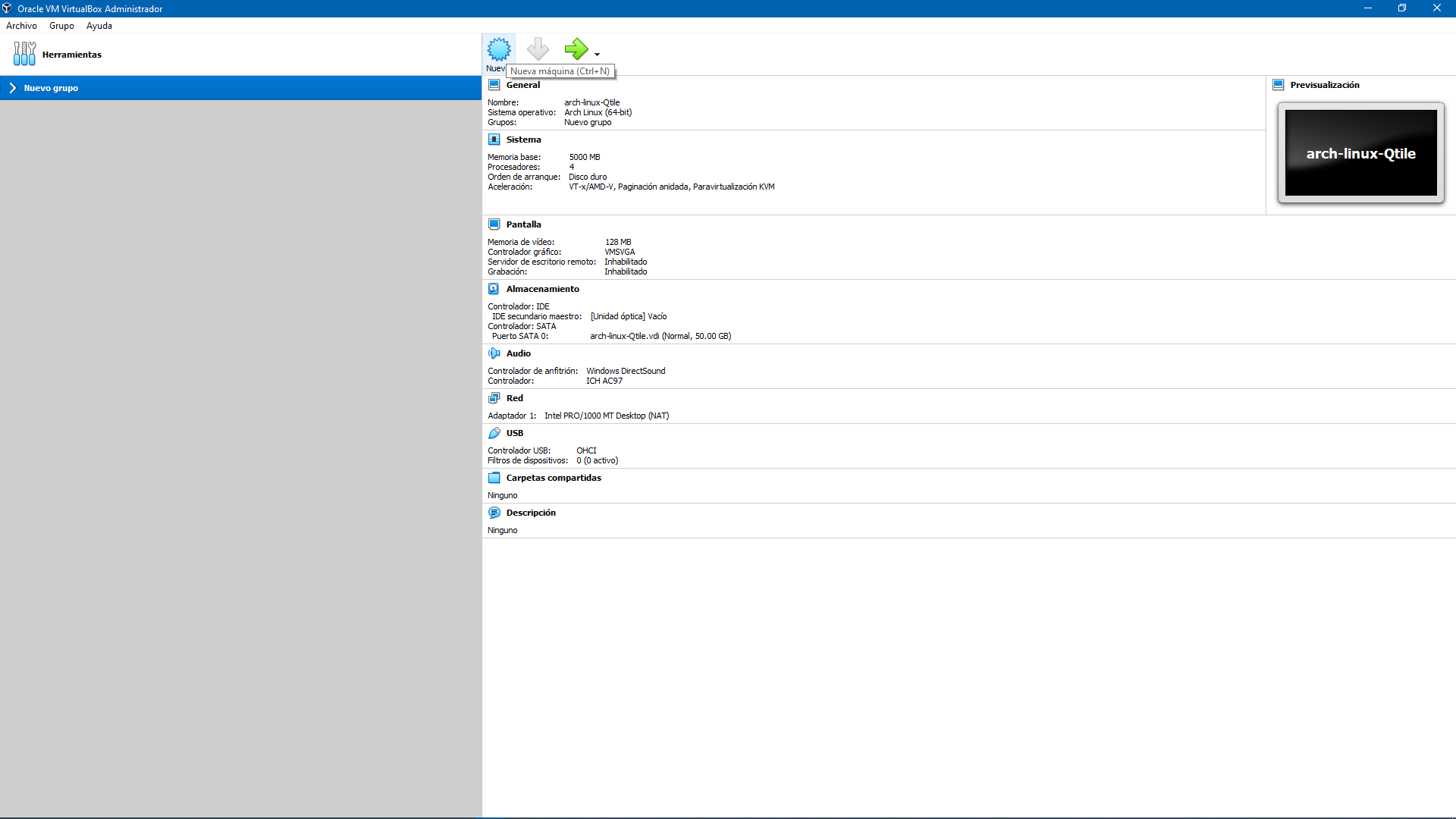Click the General section heading
The height and width of the screenshot is (819, 1456).
[522, 85]
